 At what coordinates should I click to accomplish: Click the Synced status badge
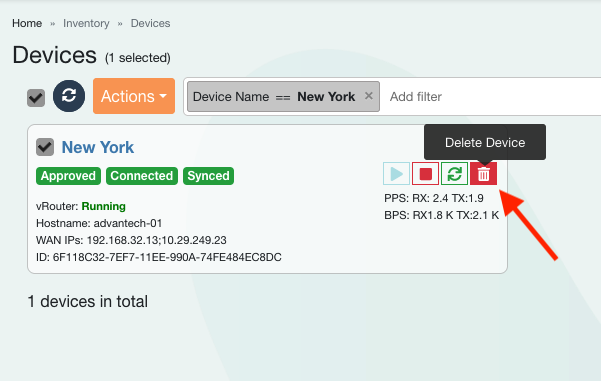[209, 176]
